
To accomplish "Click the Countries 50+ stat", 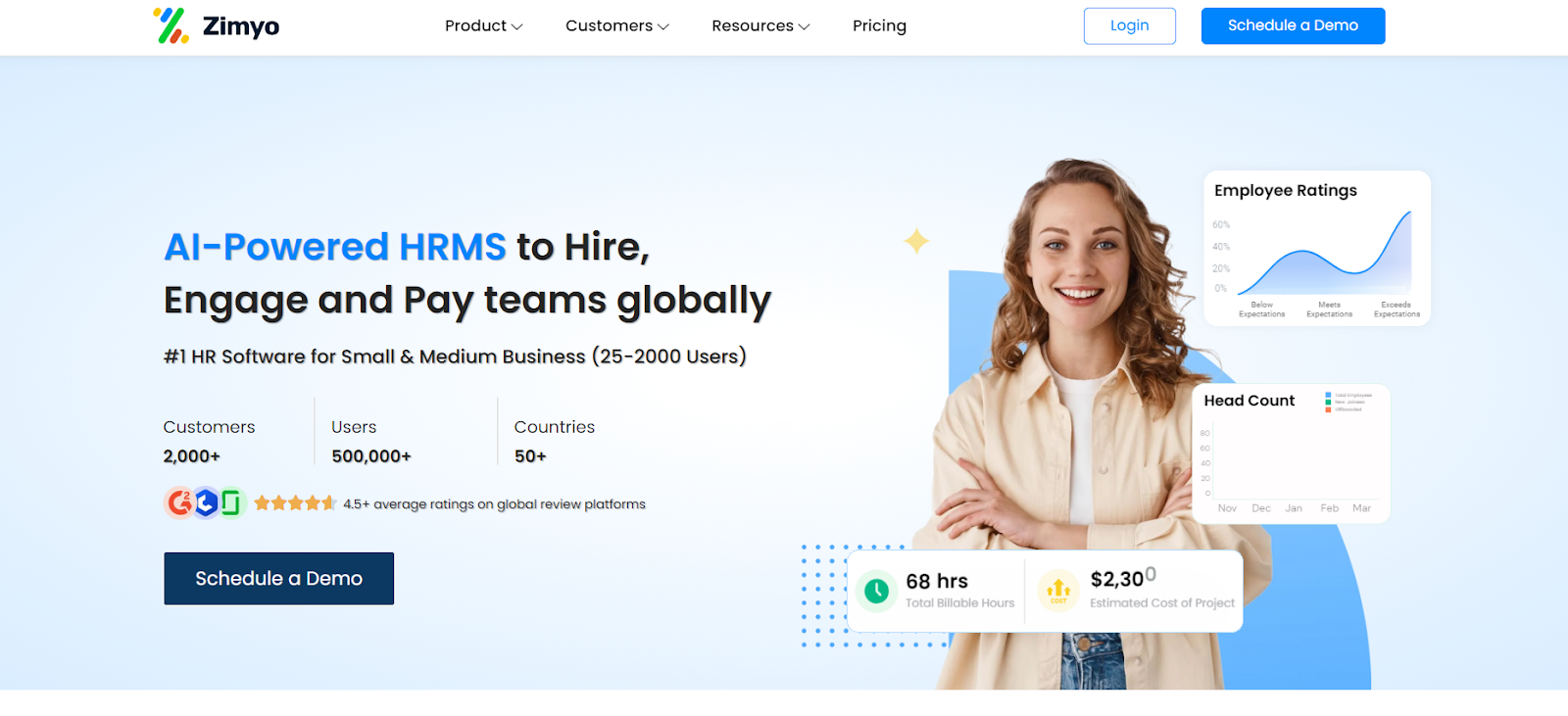I will [x=554, y=441].
